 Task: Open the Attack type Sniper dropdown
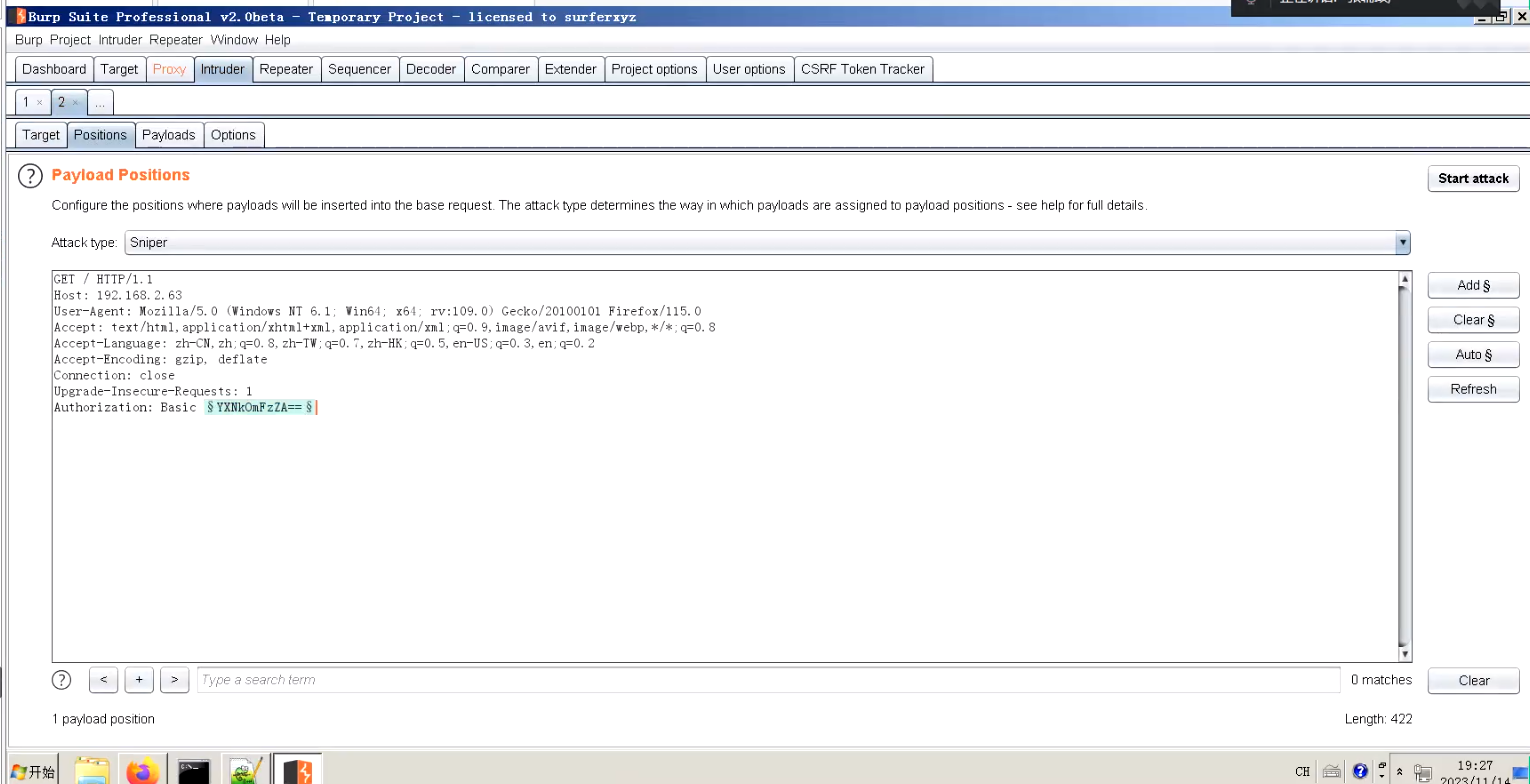point(767,242)
